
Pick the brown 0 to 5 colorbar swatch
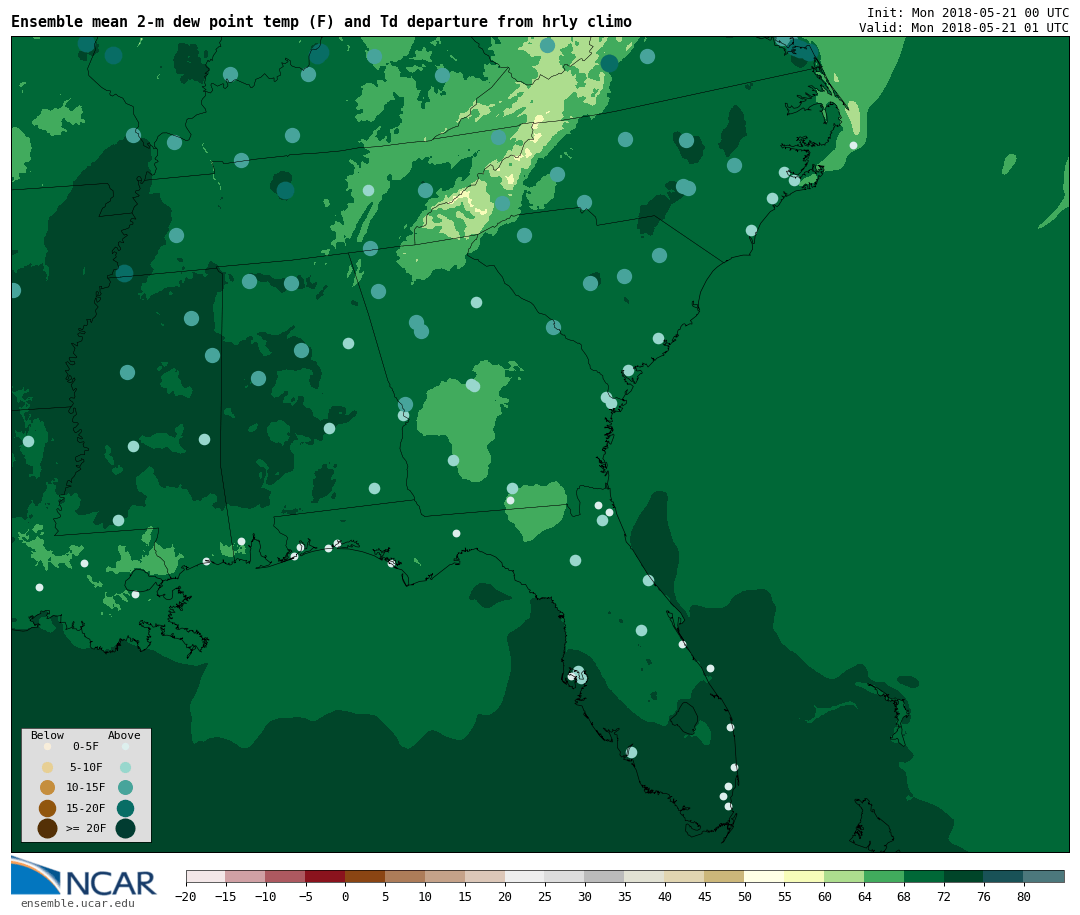tap(365, 876)
